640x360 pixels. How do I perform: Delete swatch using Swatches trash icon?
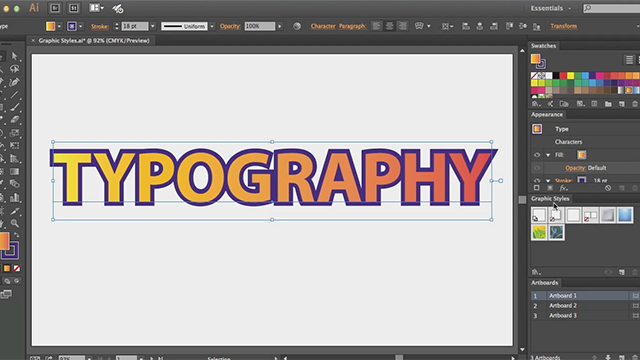tap(635, 104)
